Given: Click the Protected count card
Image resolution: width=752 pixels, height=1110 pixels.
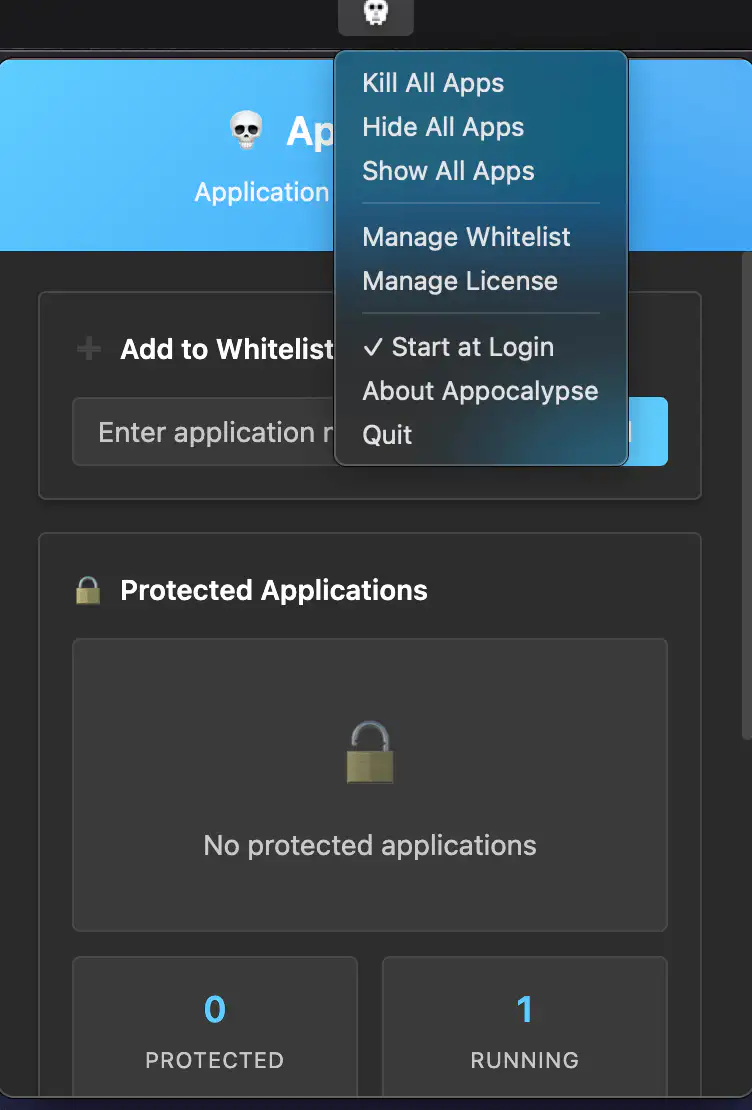Looking at the screenshot, I should tap(215, 1026).
